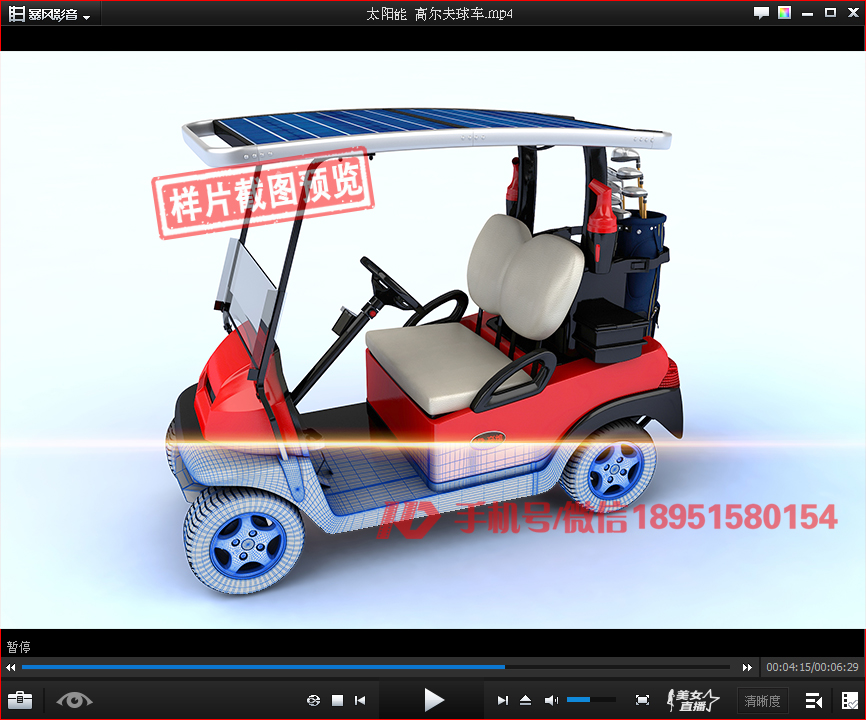Screen dimensions: 866x720
Task: Mute the audio with speaker icon
Action: click(551, 700)
